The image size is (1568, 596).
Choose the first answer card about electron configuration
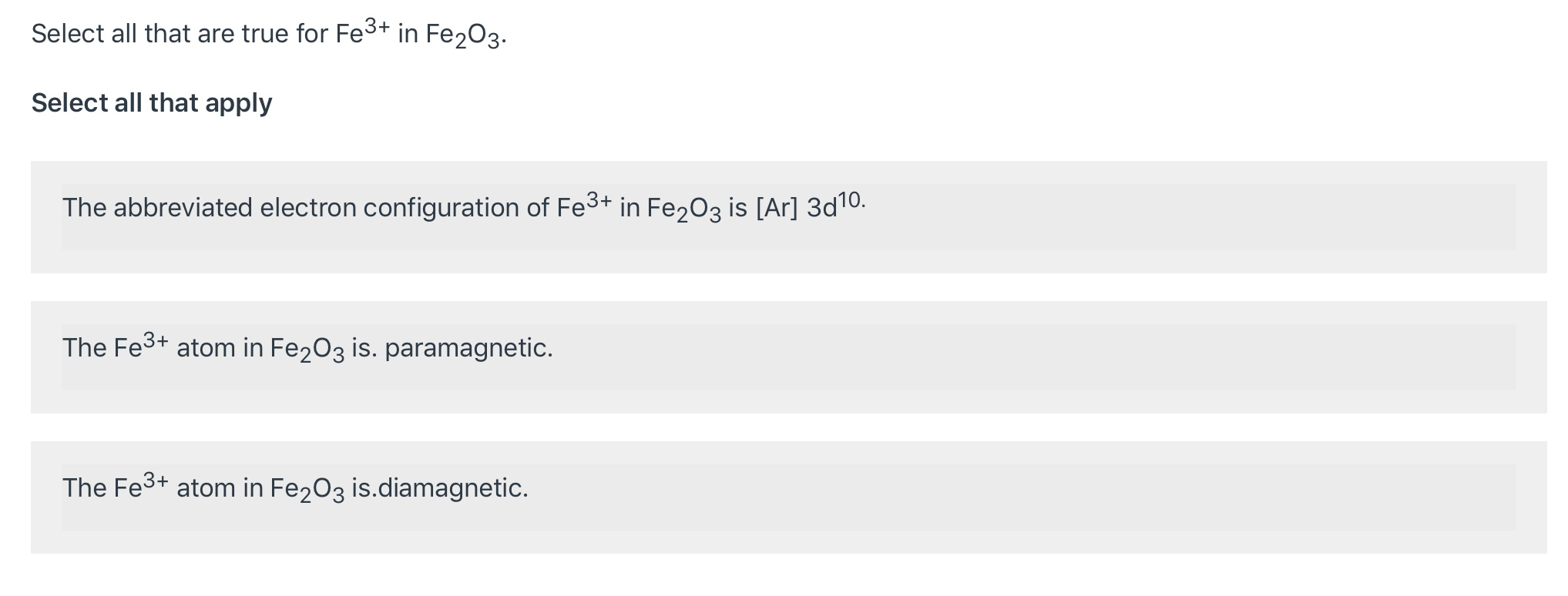788,217
